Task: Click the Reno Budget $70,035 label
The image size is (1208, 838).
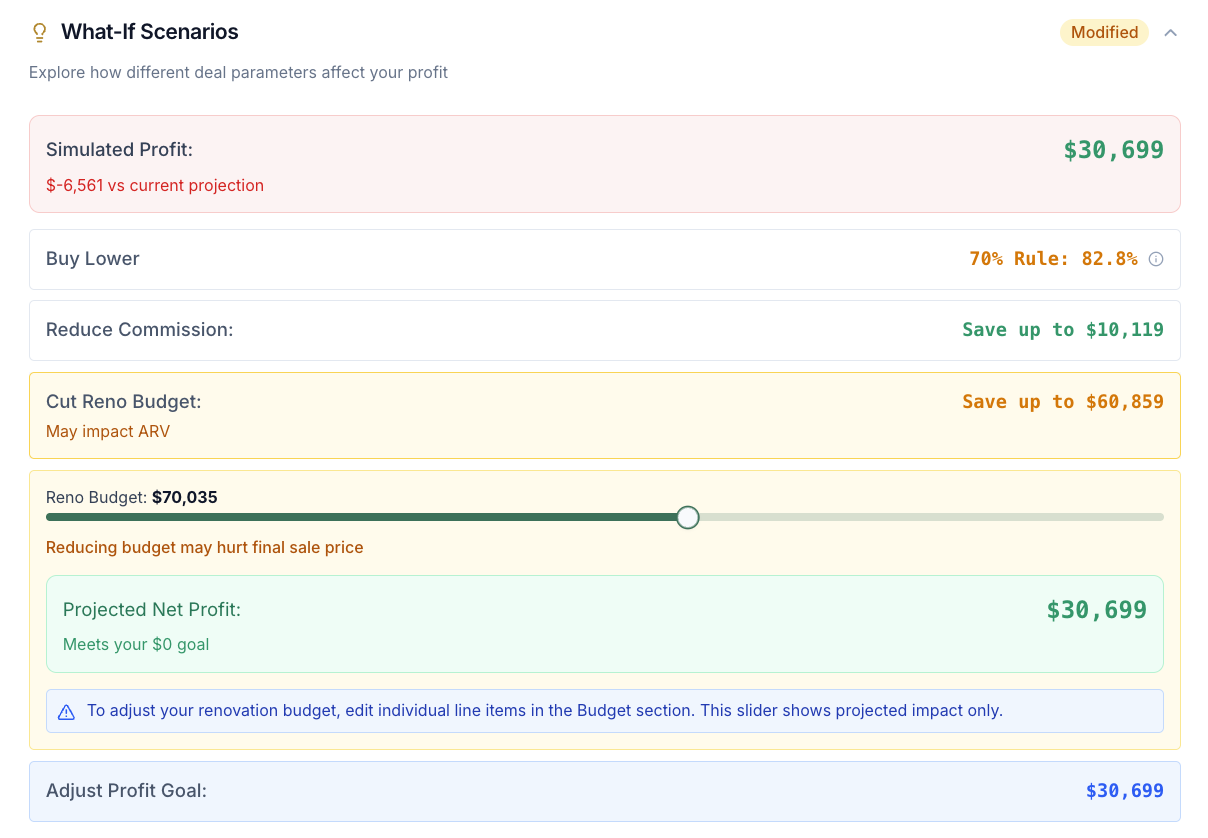Action: tap(132, 497)
